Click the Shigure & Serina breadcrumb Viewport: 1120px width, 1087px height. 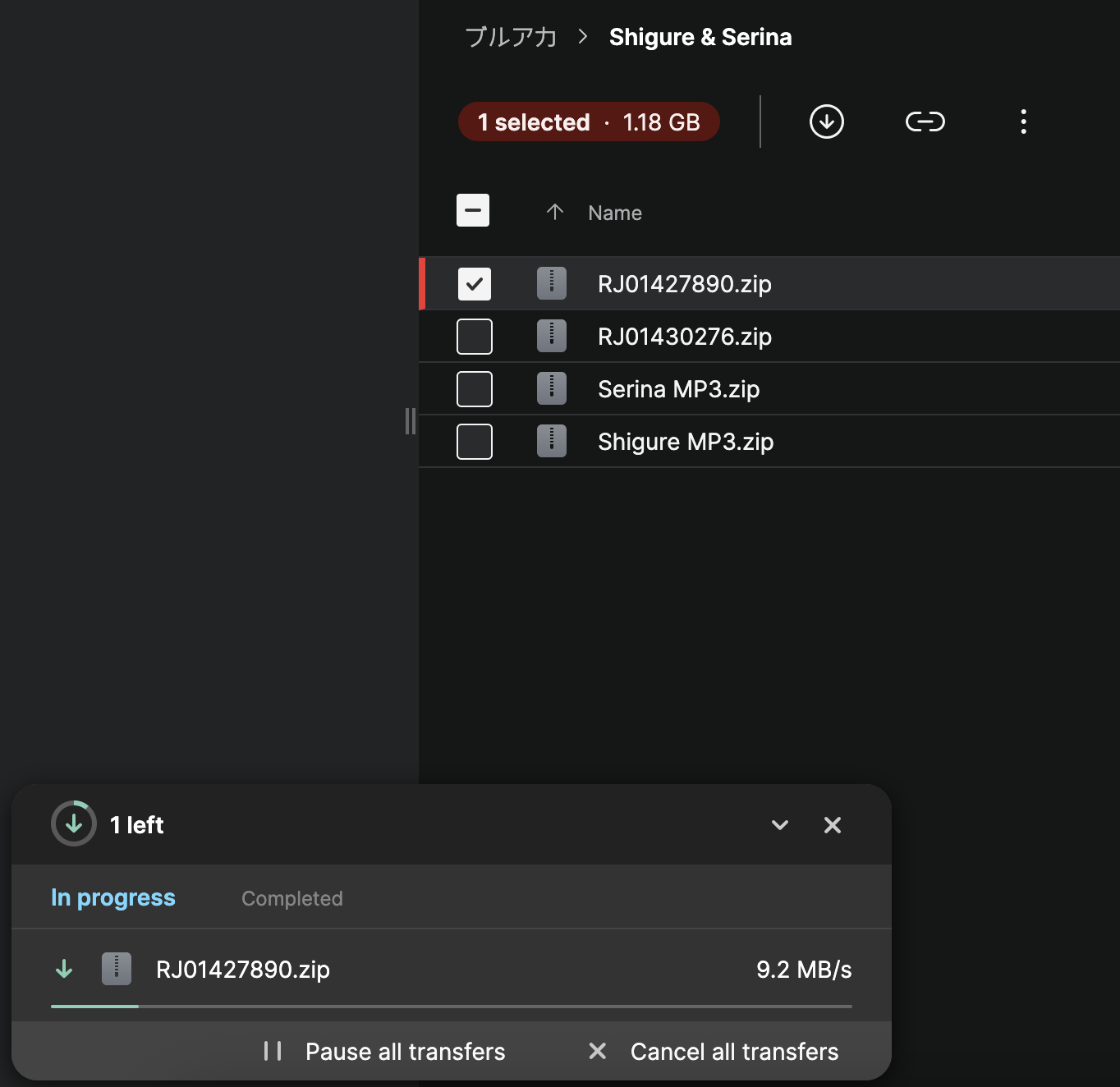click(700, 37)
